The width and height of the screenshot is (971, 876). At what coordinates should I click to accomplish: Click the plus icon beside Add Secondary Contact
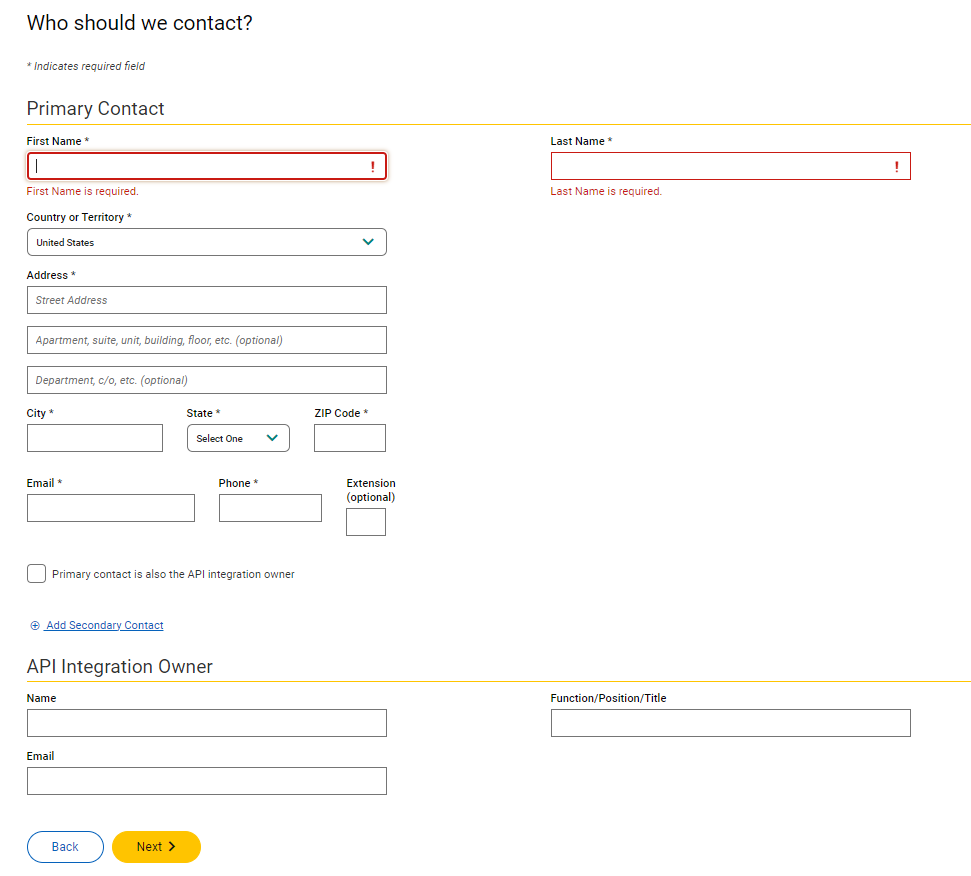pyautogui.click(x=35, y=626)
